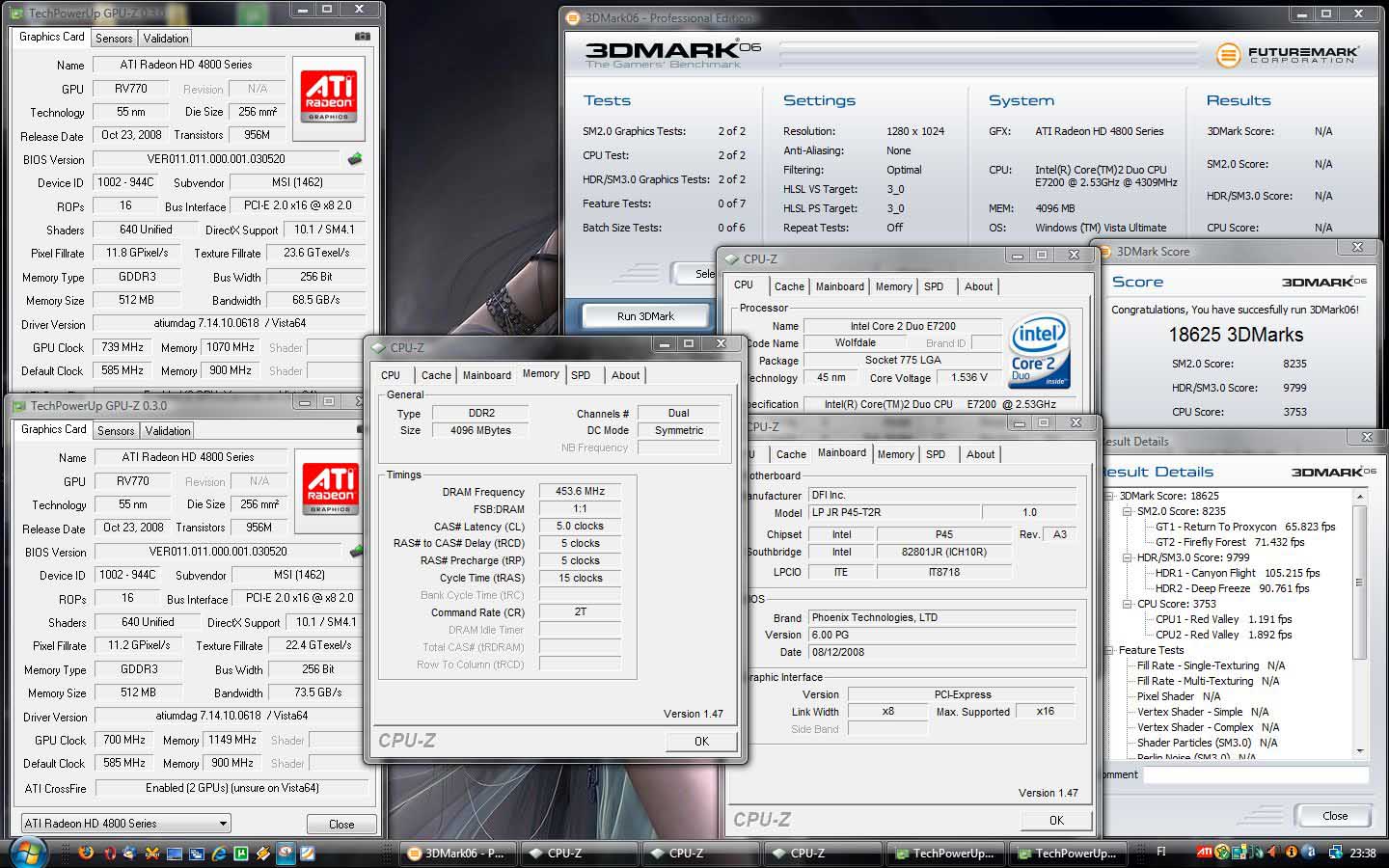
Task: Open the SPD tab in CPU-Z Memory window
Action: pos(581,375)
